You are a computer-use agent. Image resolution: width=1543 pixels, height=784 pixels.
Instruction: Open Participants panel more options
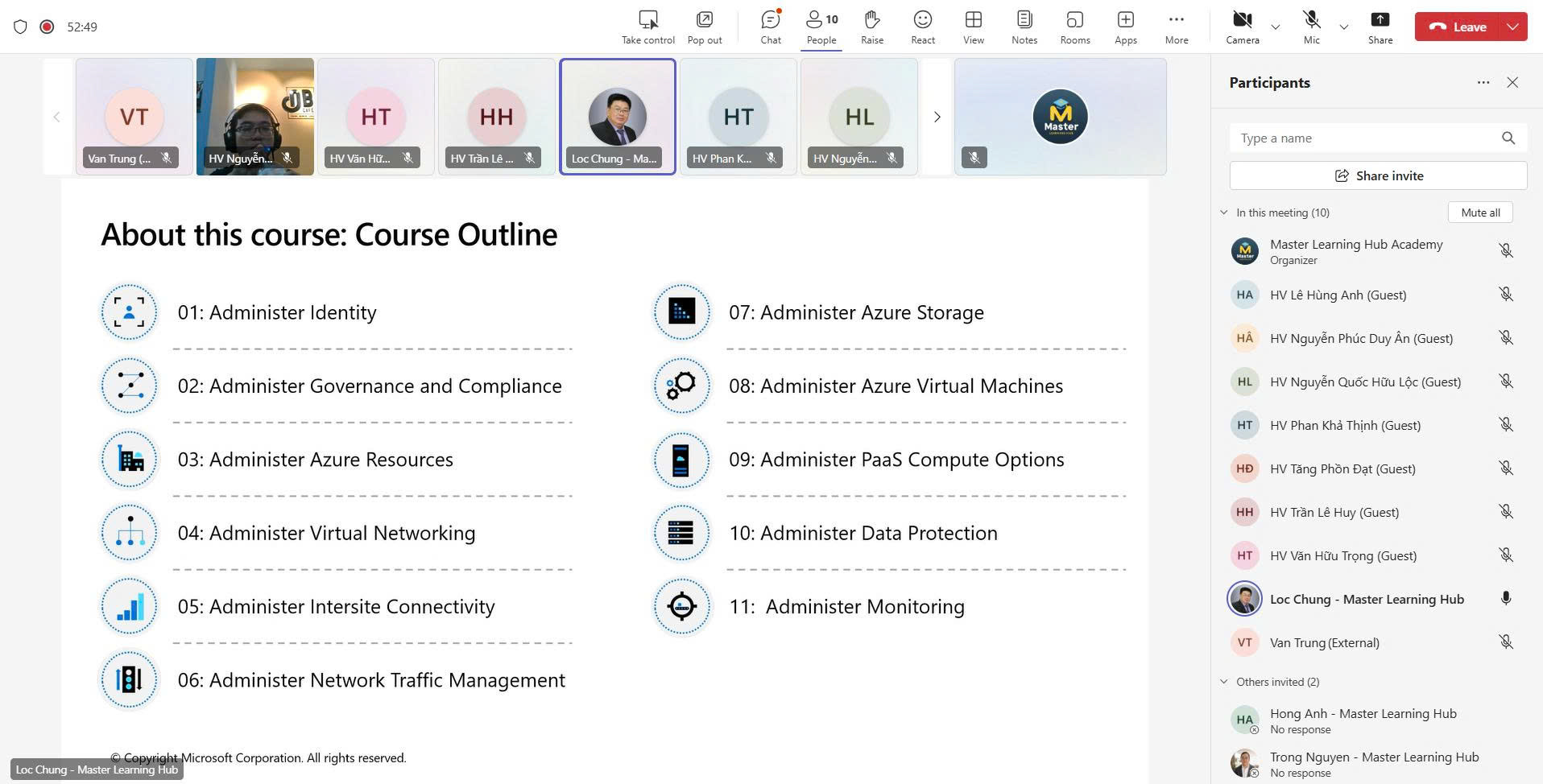(x=1483, y=82)
